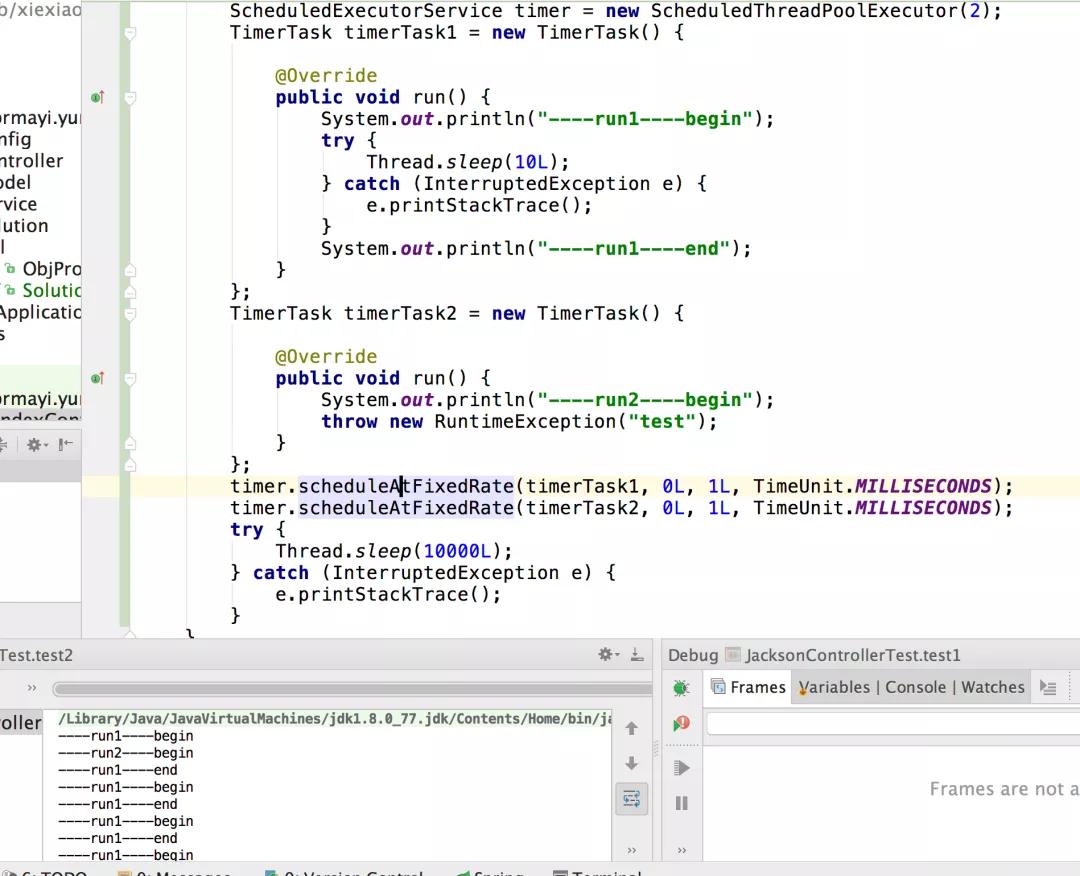Collapse timerTask2 anonymous class fold marker
The width and height of the screenshot is (1080, 876).
[129, 314]
